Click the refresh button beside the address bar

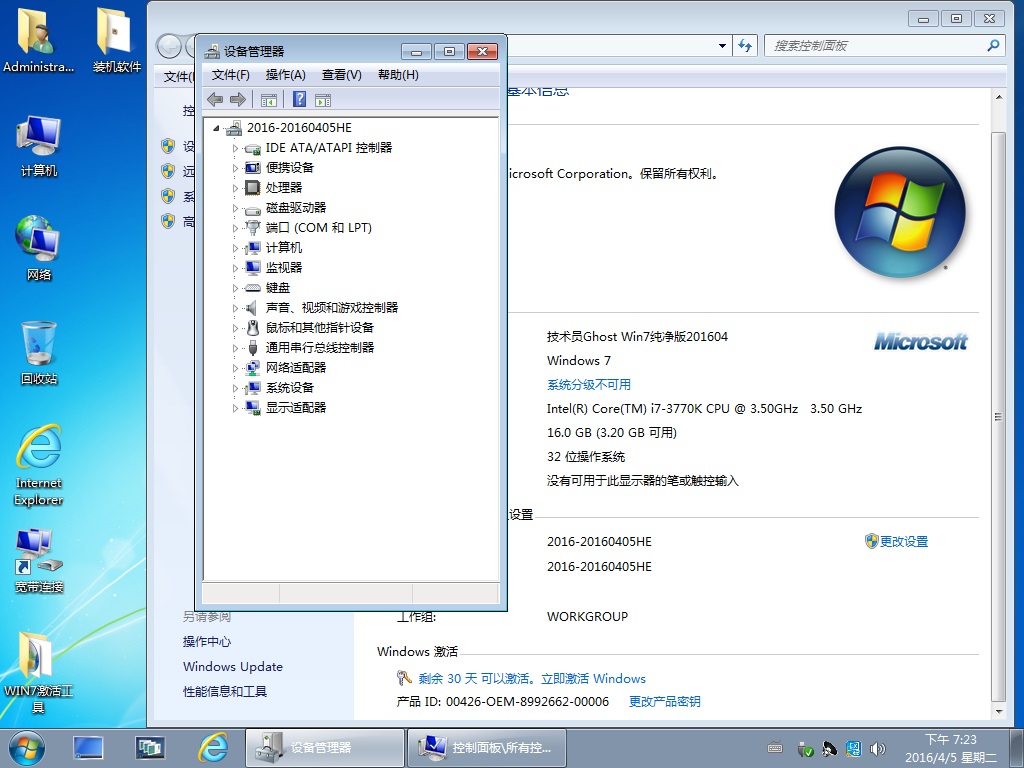(744, 46)
